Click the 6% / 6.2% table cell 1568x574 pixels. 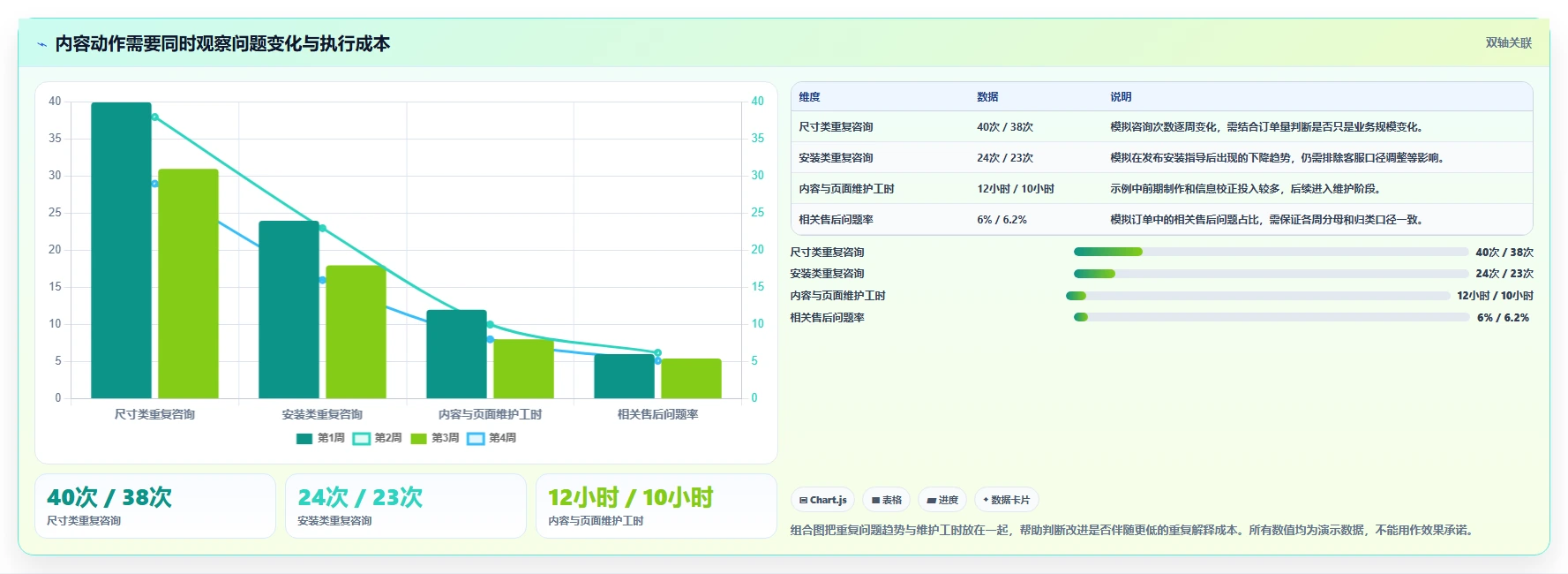[1002, 220]
